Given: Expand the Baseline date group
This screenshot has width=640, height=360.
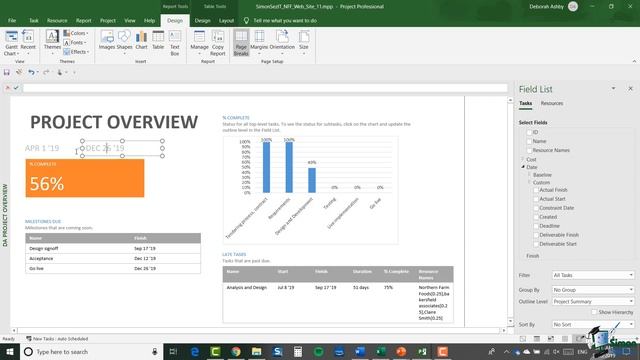Looking at the screenshot, I should [x=530, y=175].
